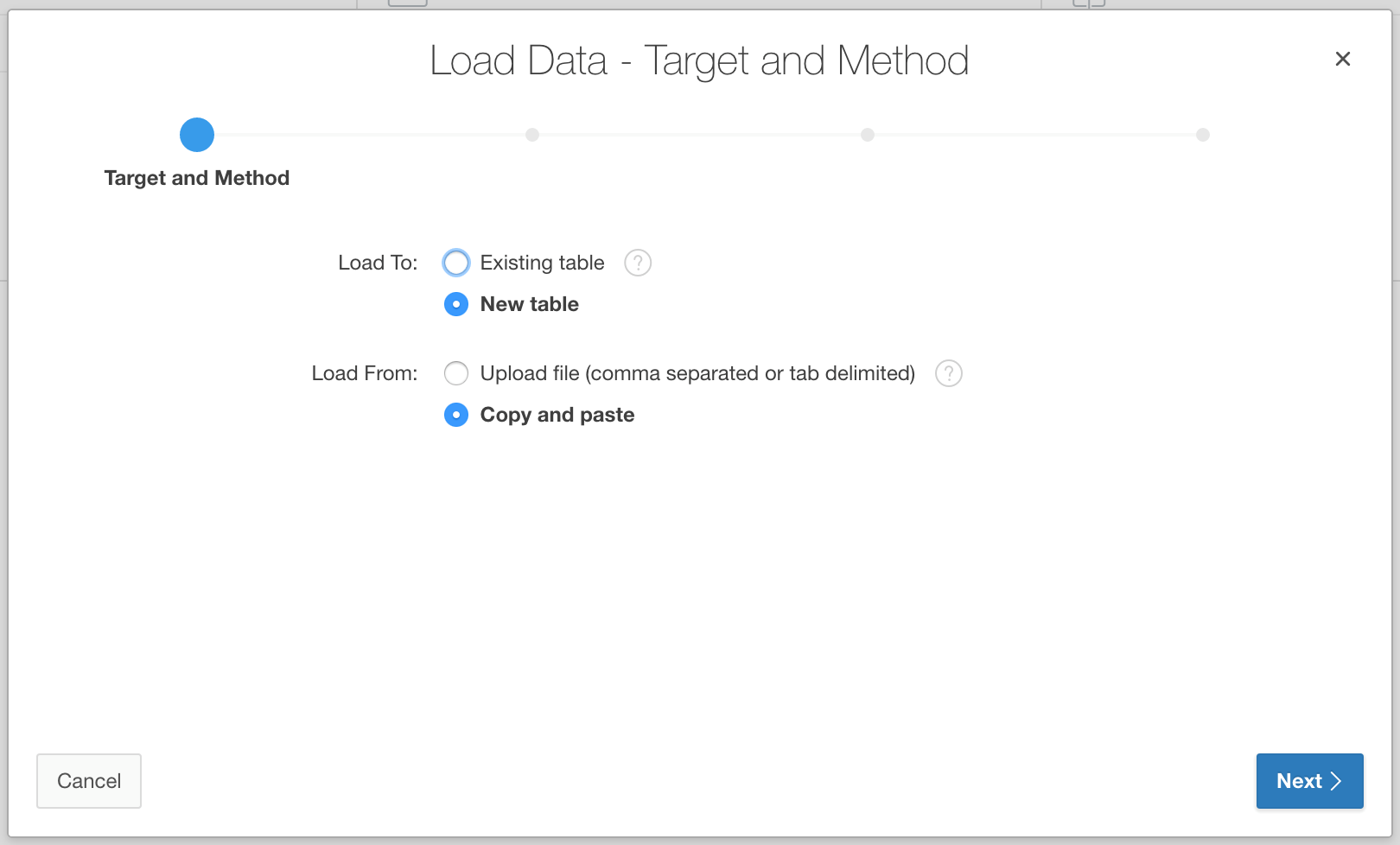Click the Load Data dialog title
Screen dimensions: 1400x845
click(x=699, y=60)
